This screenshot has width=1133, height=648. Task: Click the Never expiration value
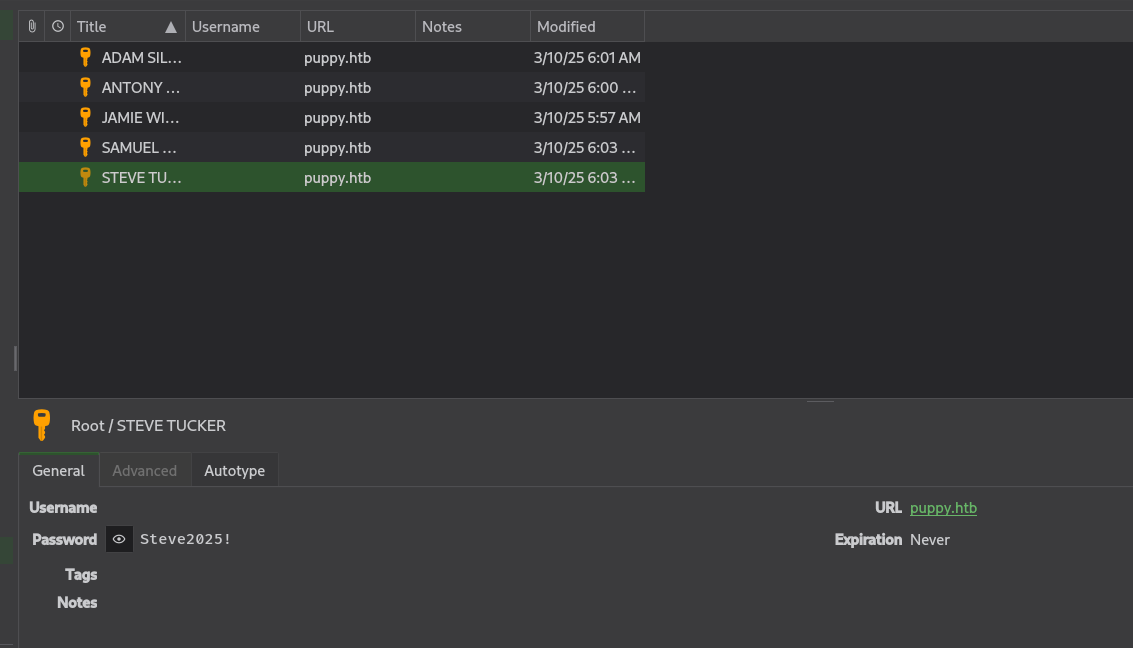[930, 540]
